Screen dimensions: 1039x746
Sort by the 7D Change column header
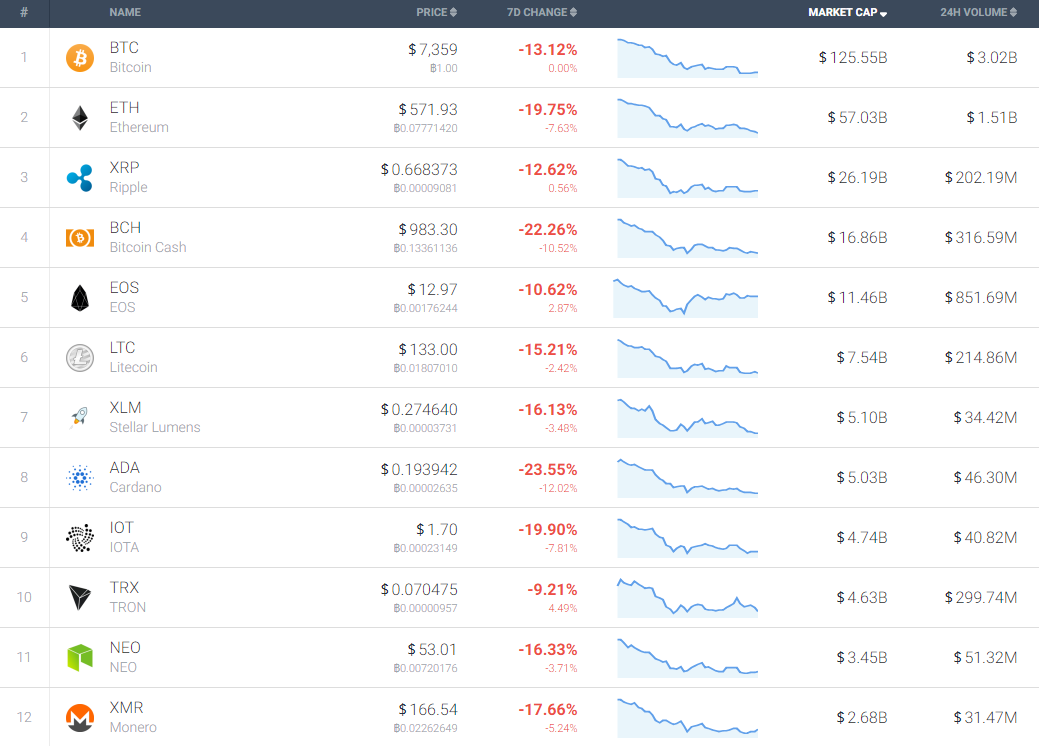click(x=541, y=13)
